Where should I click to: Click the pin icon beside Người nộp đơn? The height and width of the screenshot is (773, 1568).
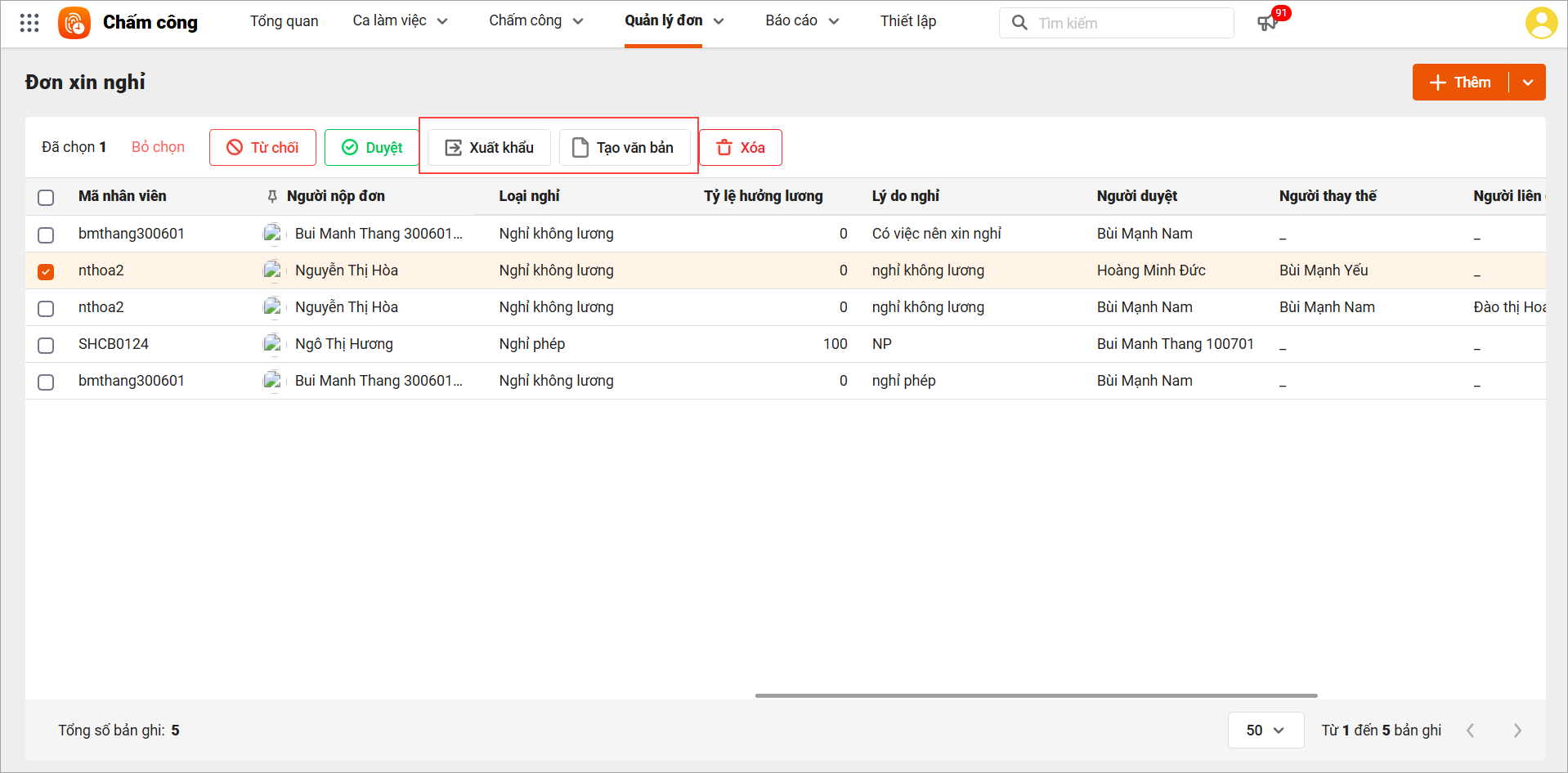click(272, 196)
